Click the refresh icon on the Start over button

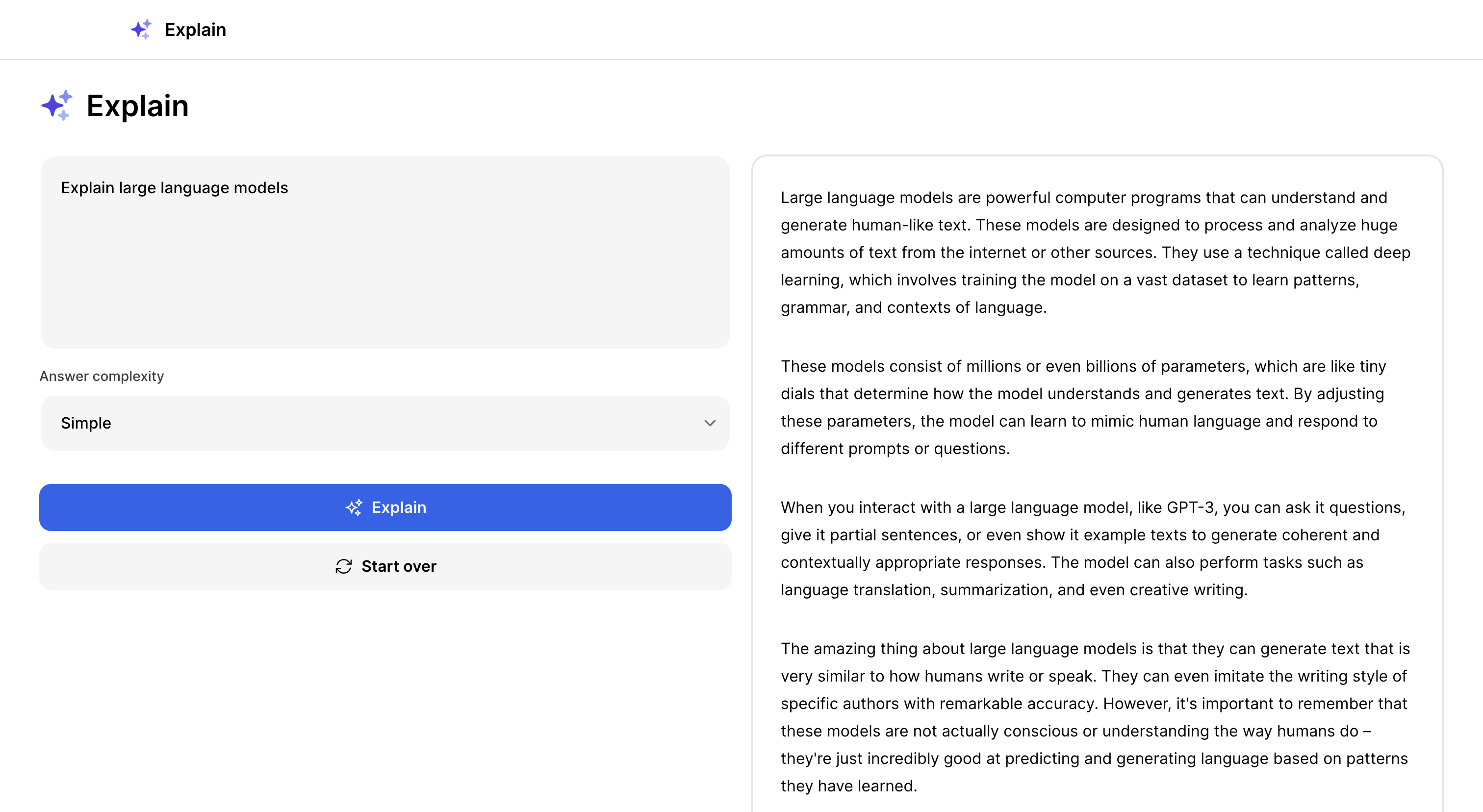[x=343, y=566]
